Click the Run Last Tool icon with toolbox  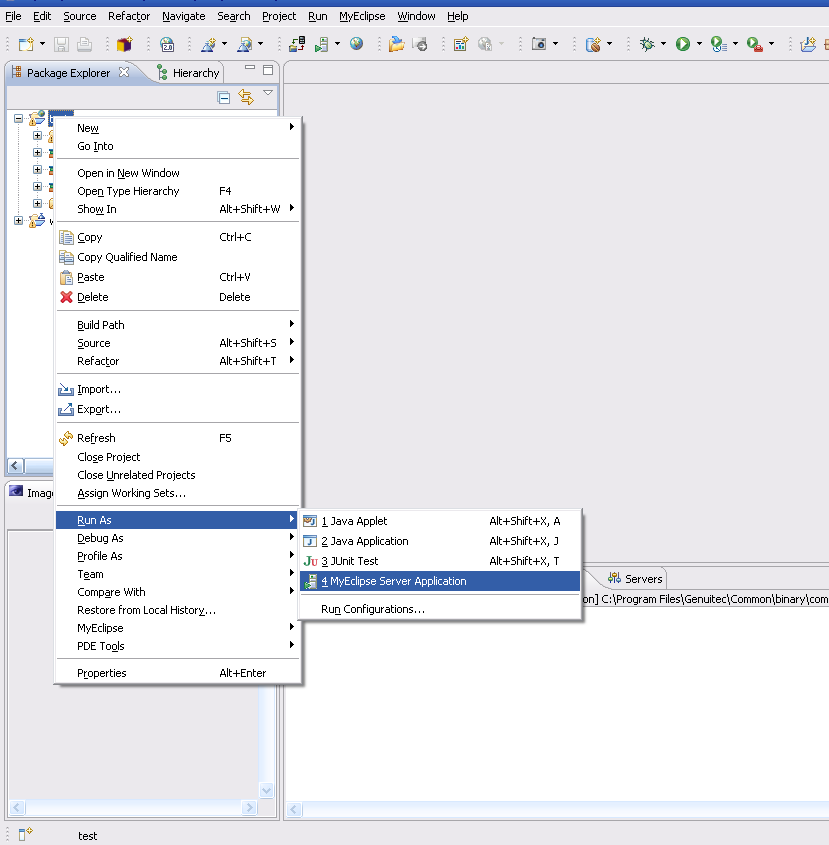pyautogui.click(x=754, y=44)
